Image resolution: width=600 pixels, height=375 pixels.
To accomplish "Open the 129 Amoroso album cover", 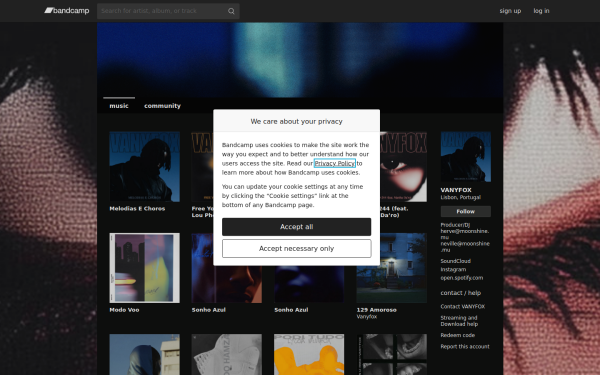I will point(391,268).
